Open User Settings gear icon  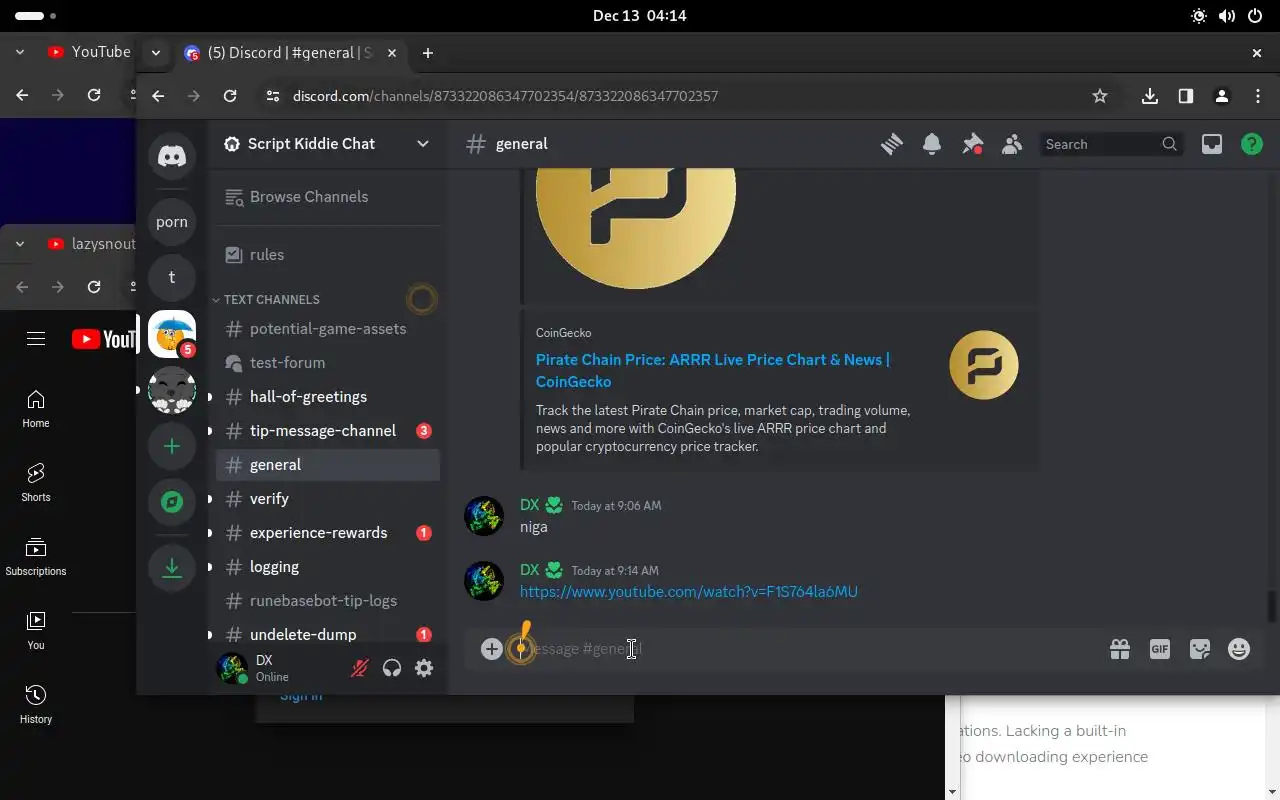point(424,668)
